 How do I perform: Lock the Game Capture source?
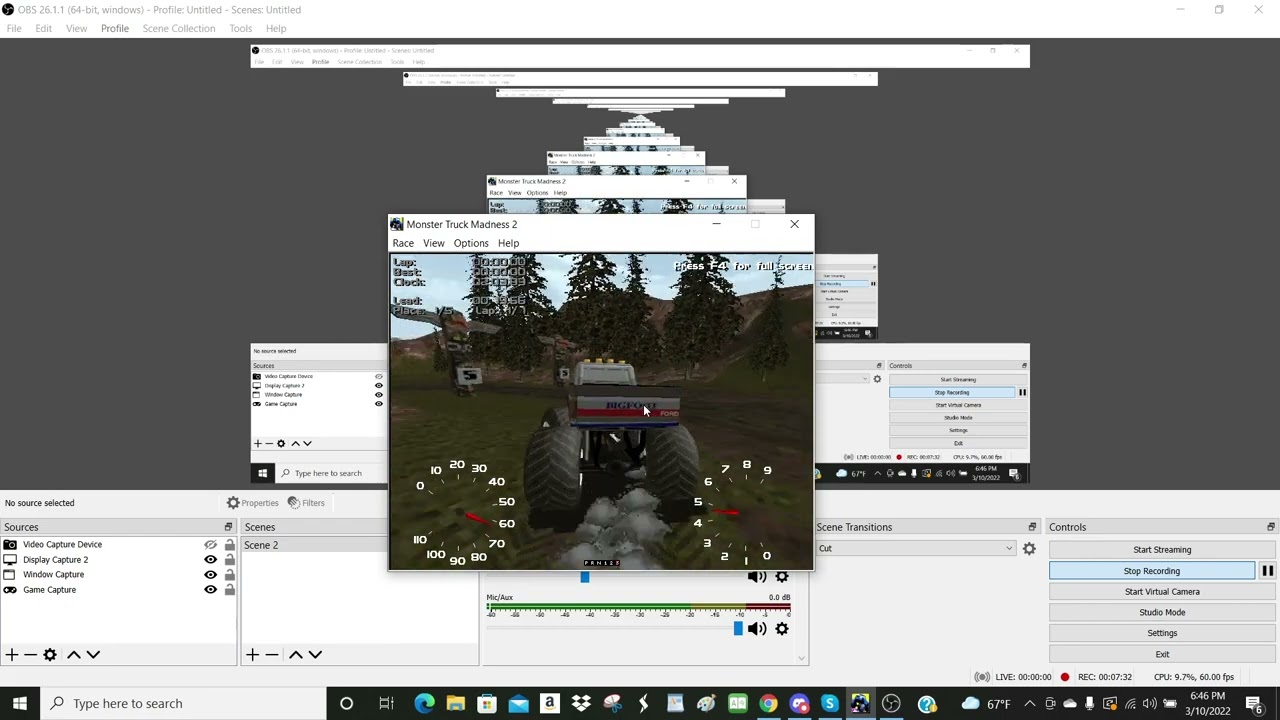(229, 590)
